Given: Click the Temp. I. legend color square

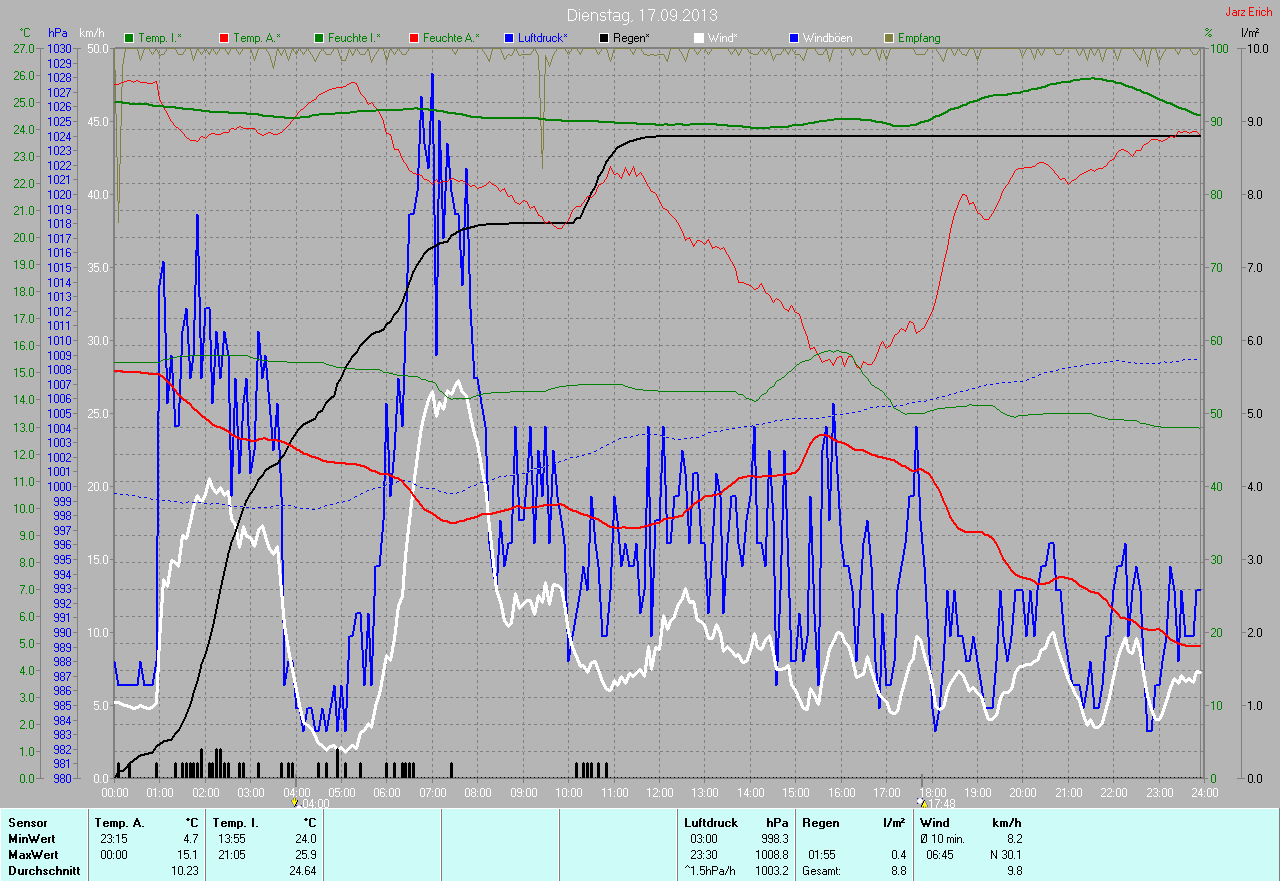Looking at the screenshot, I should (129, 38).
